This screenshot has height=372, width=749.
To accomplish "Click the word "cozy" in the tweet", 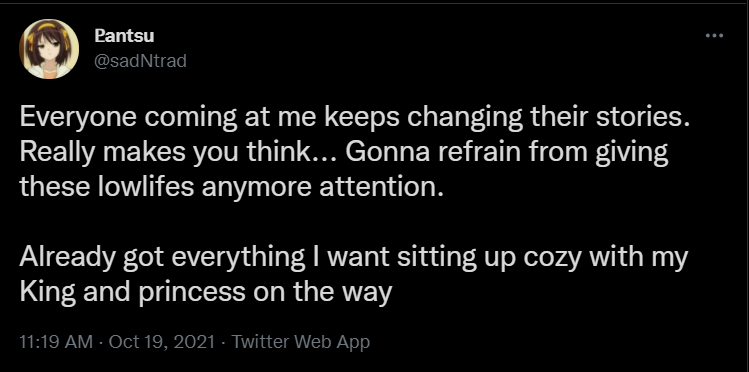I will (553, 259).
